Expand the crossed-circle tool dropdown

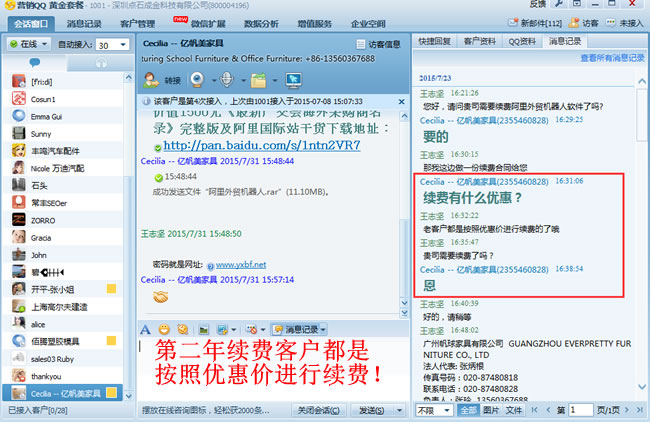[263, 330]
